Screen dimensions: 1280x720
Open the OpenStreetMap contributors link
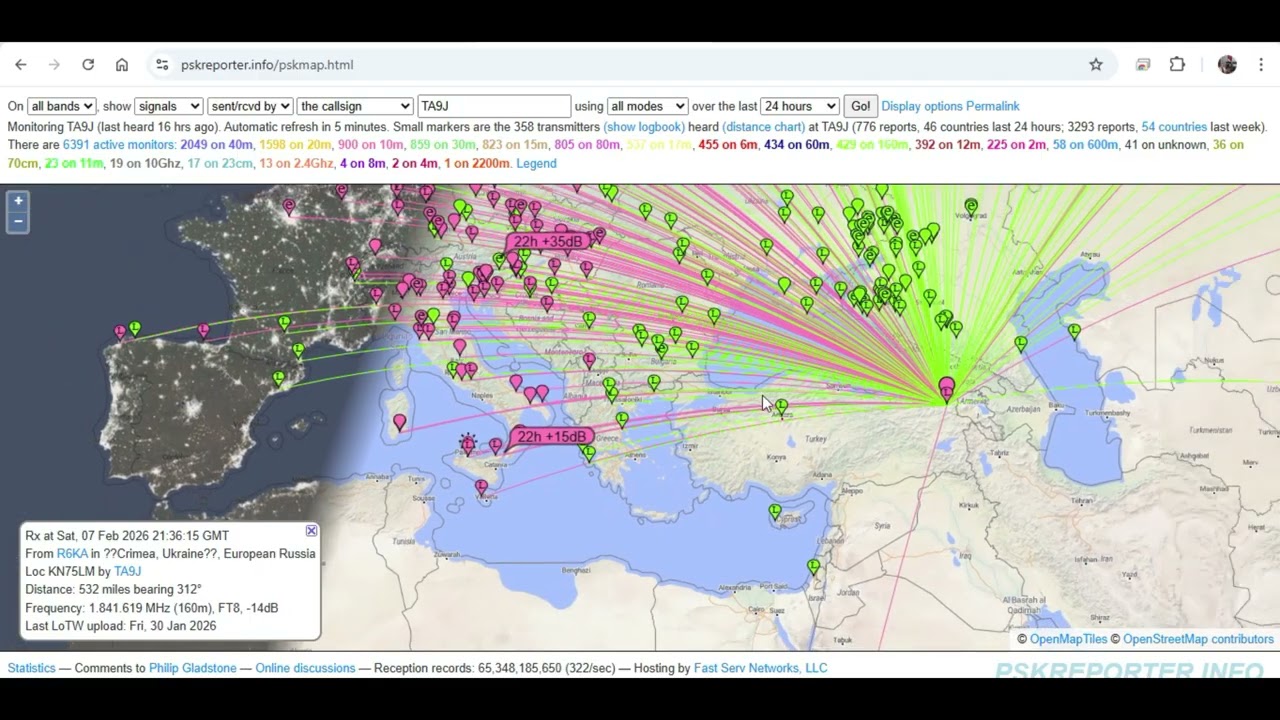pos(1198,639)
